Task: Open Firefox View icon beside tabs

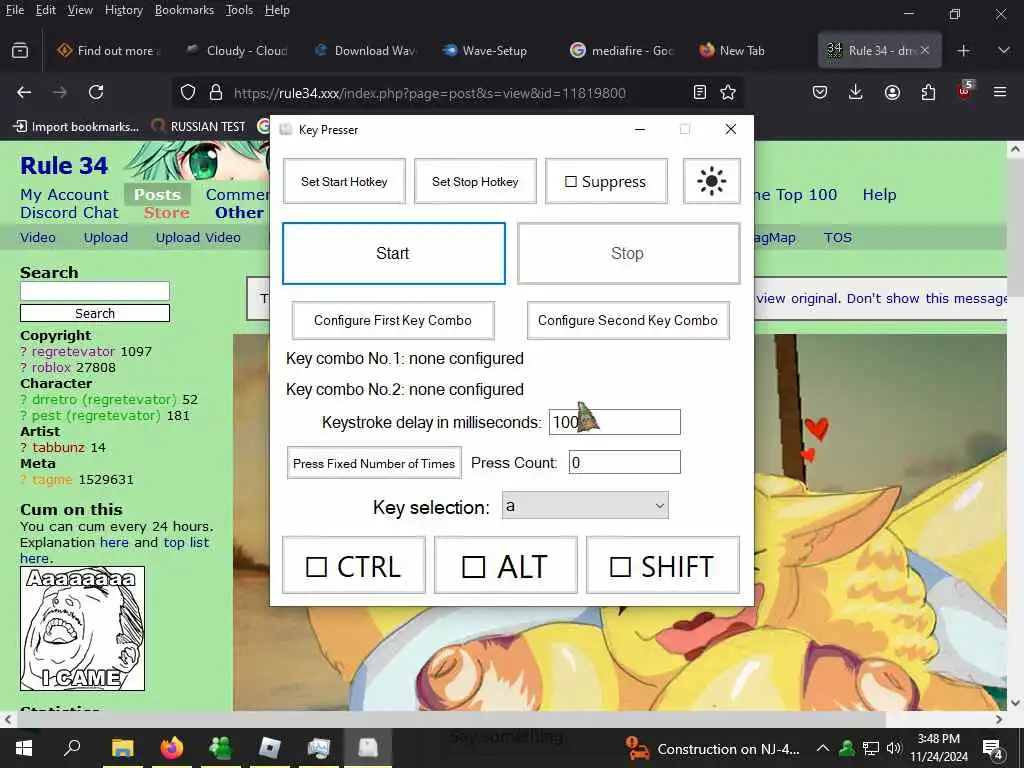Action: point(20,50)
